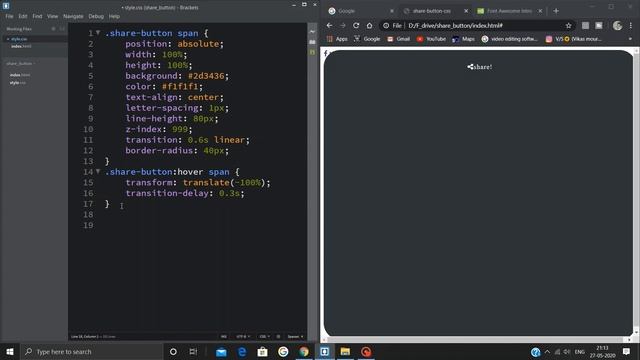Open the Navigate menu in Brackets
The height and width of the screenshot is (360, 640).
73,16
